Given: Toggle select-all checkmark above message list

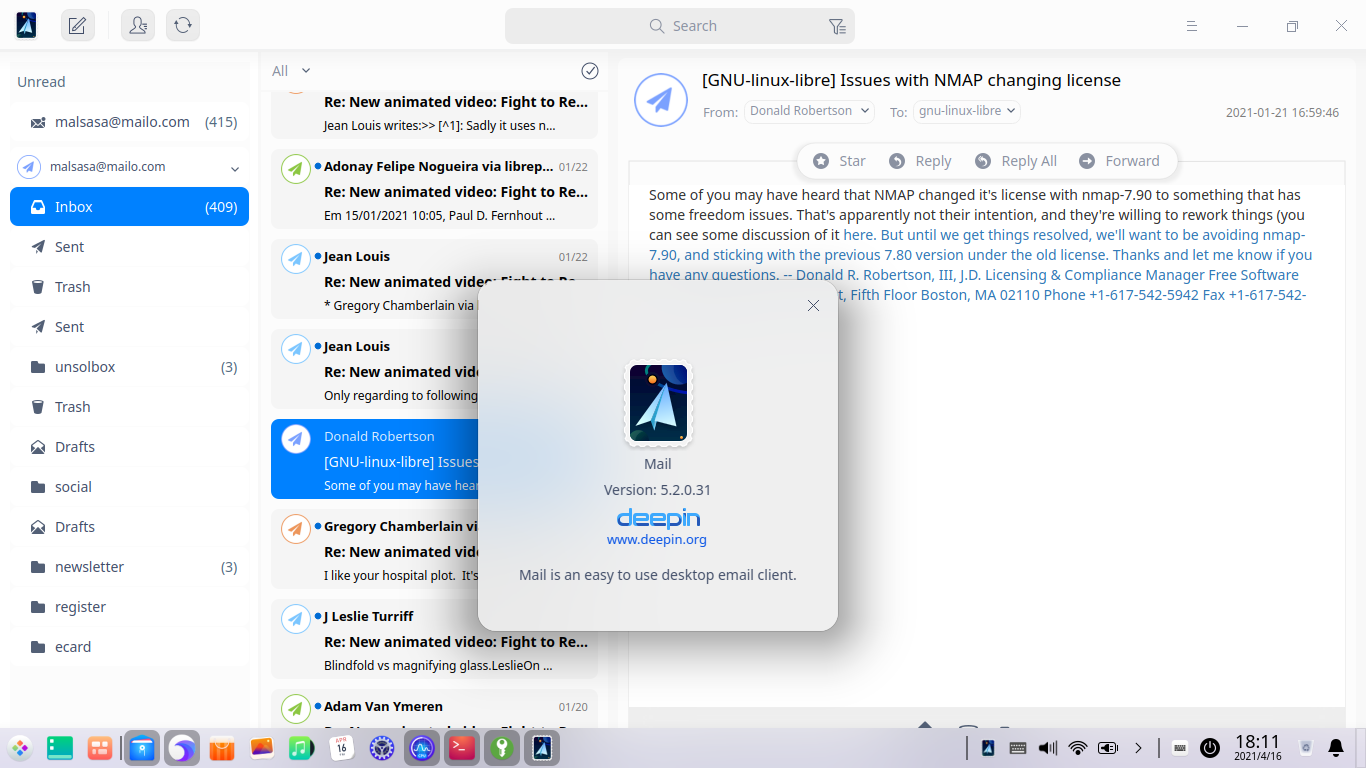Looking at the screenshot, I should click(590, 71).
